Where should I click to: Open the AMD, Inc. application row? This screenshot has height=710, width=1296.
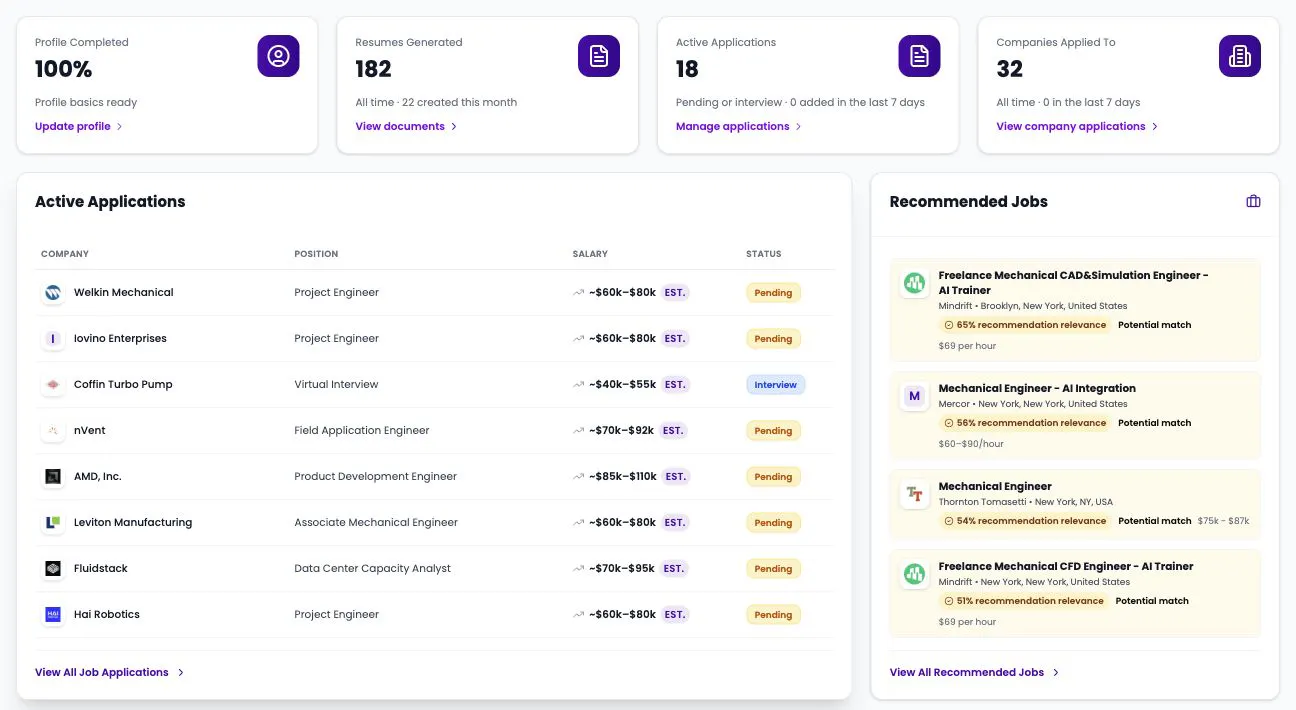pyautogui.click(x=434, y=477)
